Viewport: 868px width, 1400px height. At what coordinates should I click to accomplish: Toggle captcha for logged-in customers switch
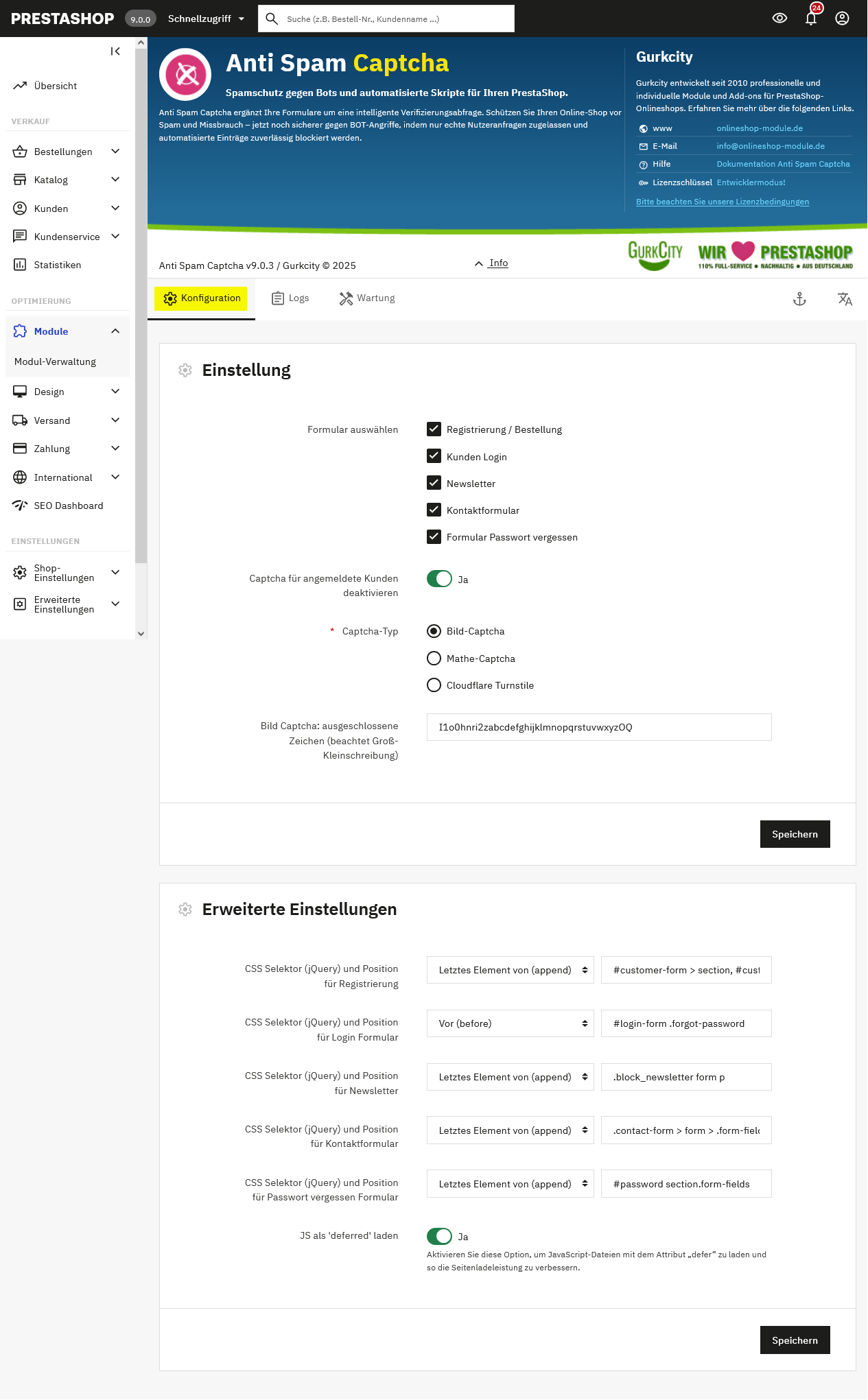pyautogui.click(x=439, y=579)
